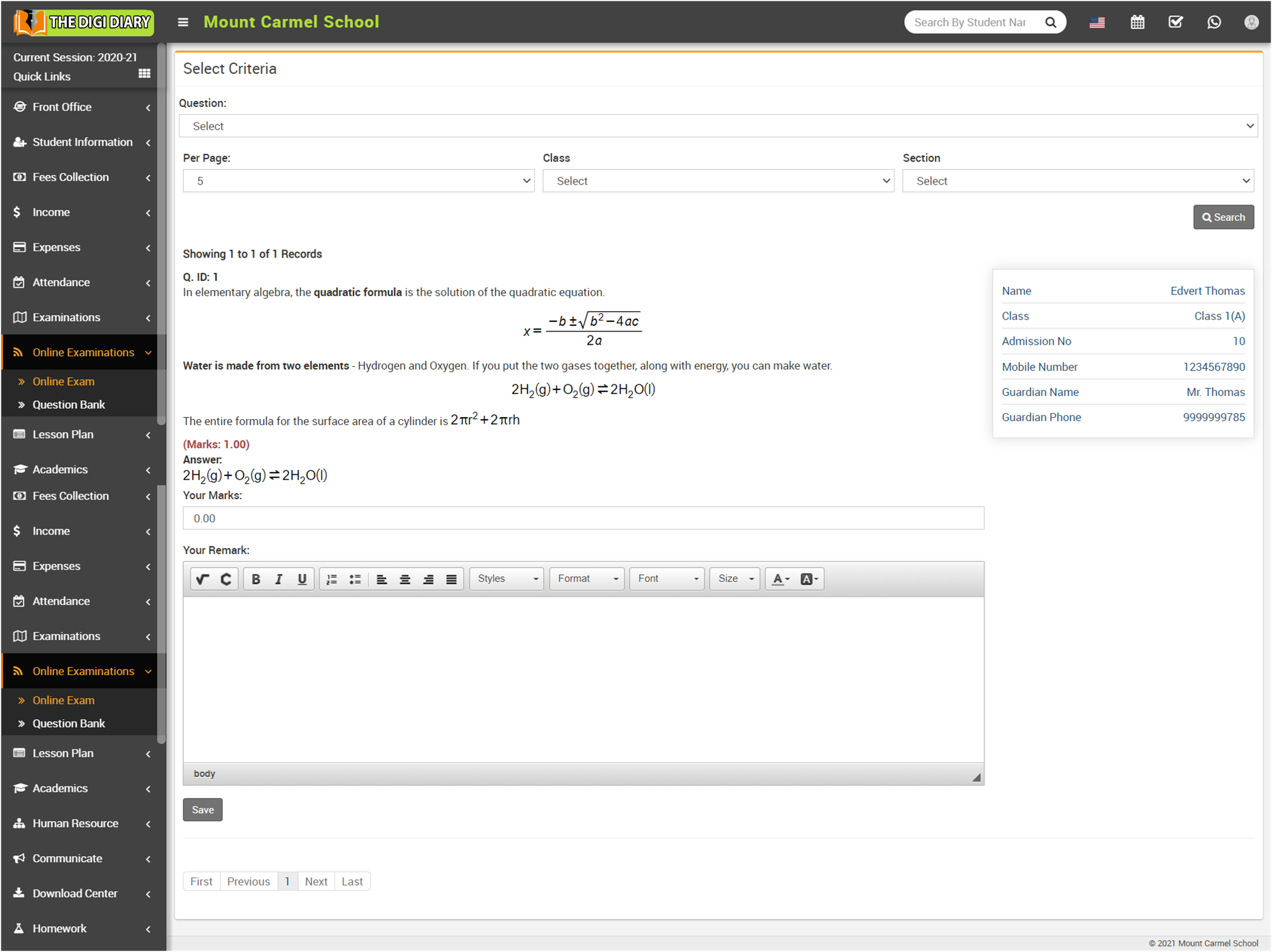Click the WhatsApp icon in header
1272x952 pixels.
(1213, 22)
